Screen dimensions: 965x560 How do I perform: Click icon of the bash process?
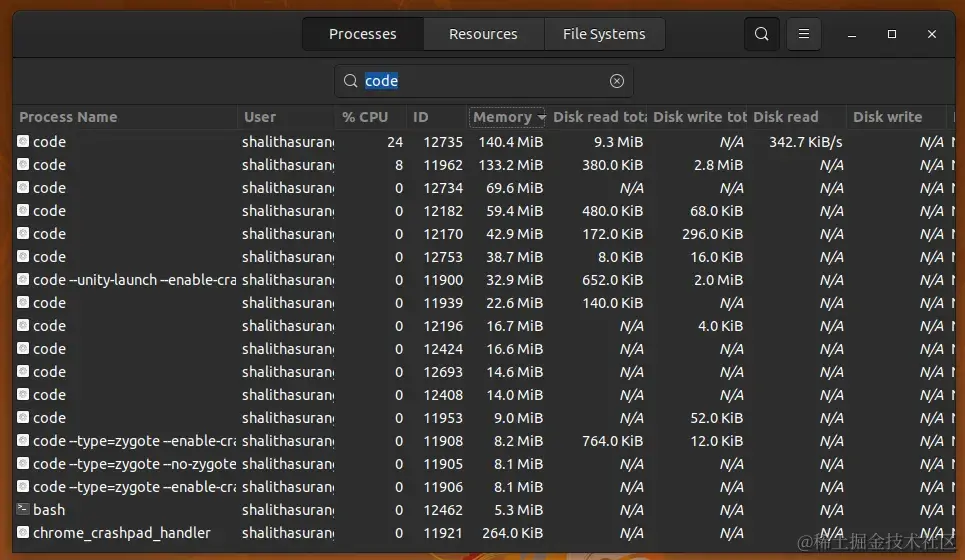pyautogui.click(x=23, y=509)
